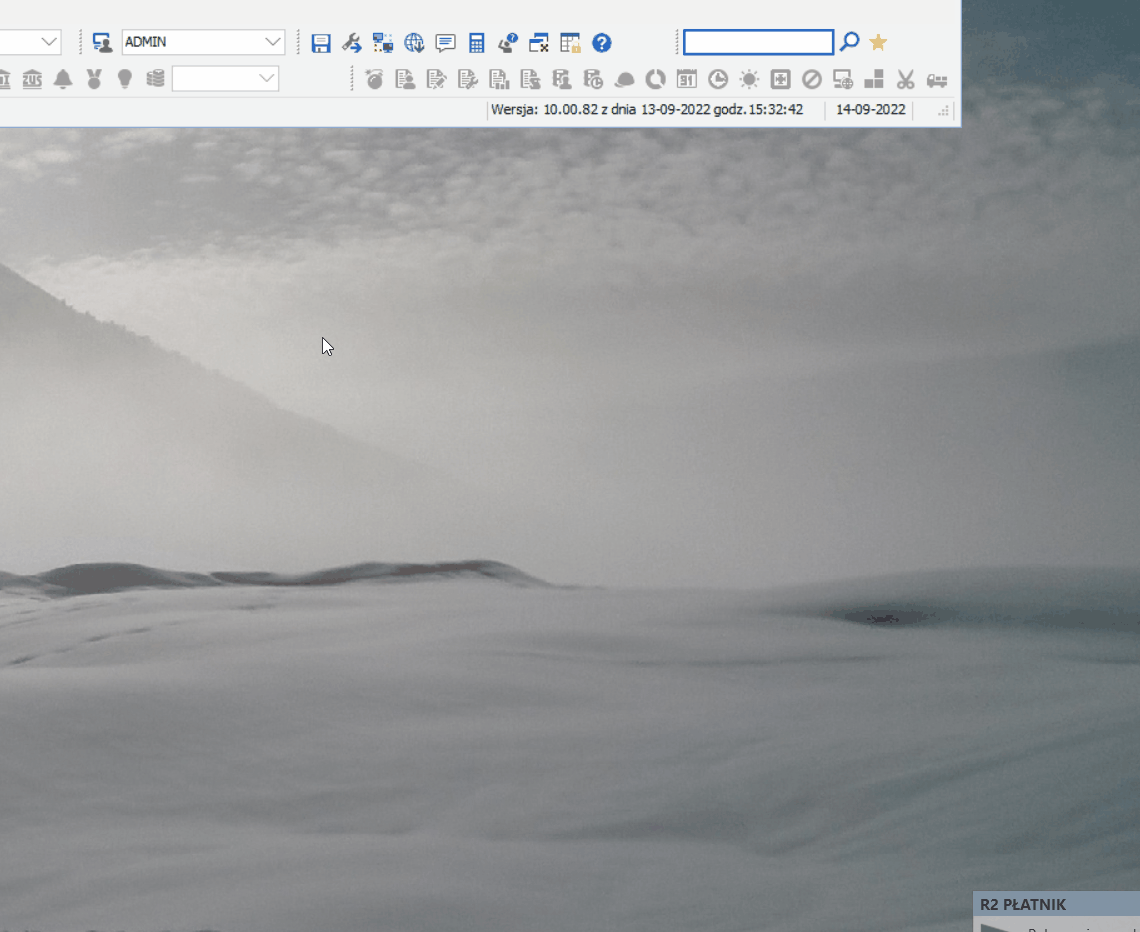Launch the calculator icon
Viewport: 1140px width, 932px height.
pos(476,43)
